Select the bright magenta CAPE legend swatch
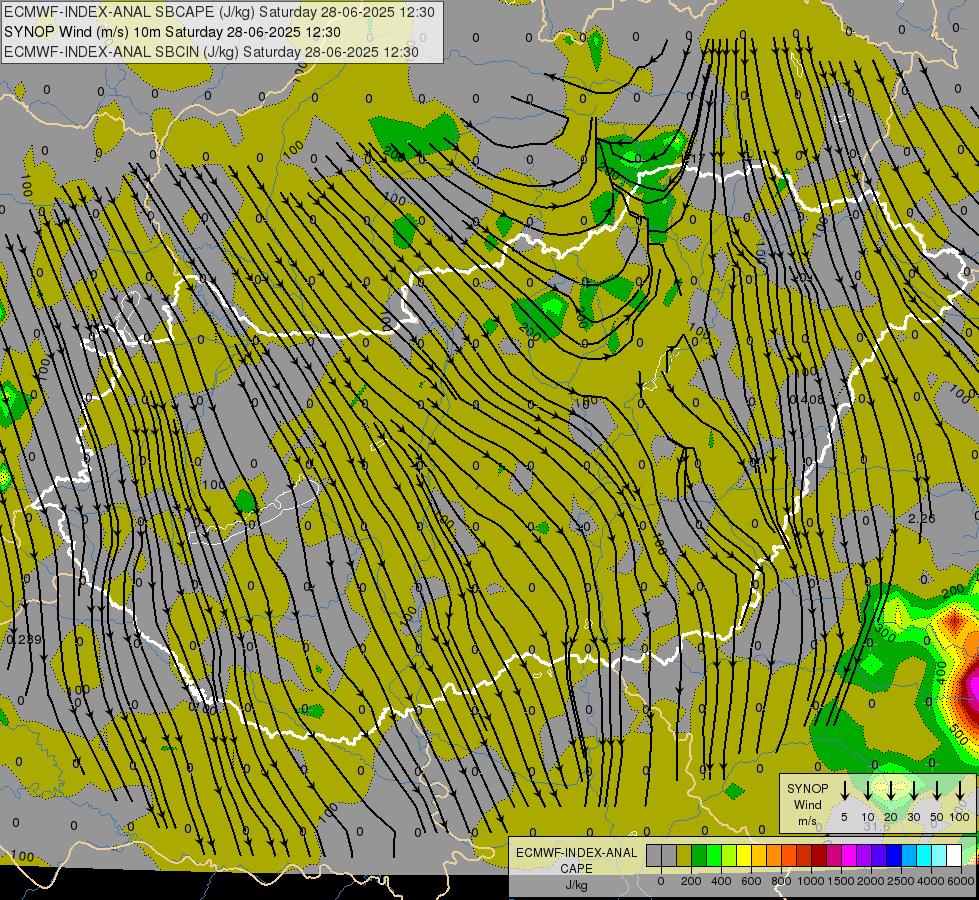 point(849,855)
